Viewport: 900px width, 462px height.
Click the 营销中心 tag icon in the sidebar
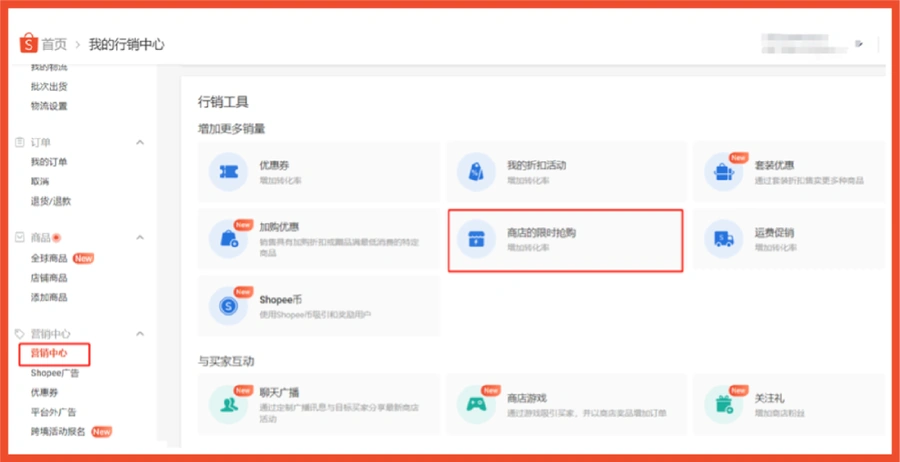[20, 333]
